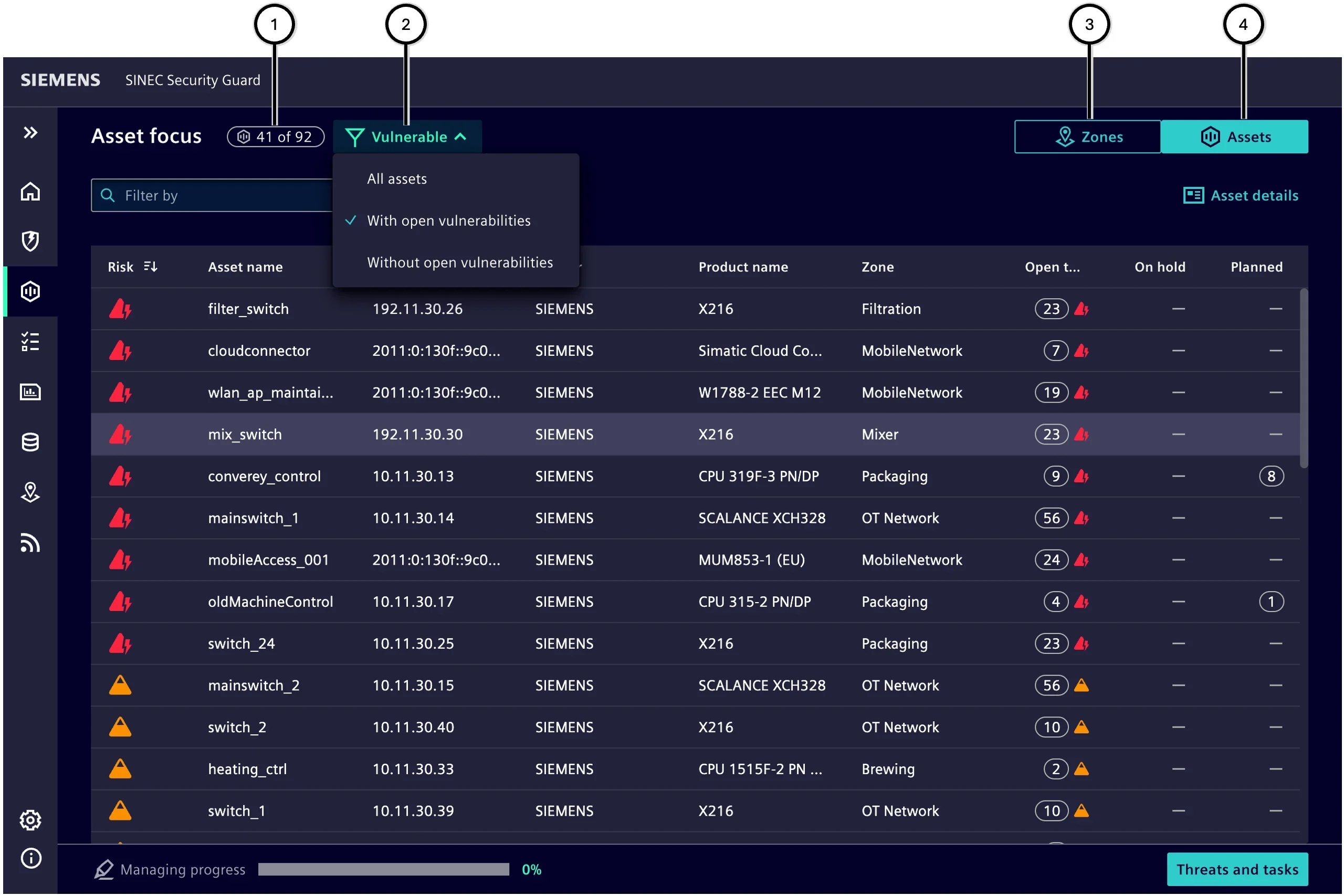Click the Brewing zone cell
The width and height of the screenshot is (1344, 896).
click(x=888, y=769)
